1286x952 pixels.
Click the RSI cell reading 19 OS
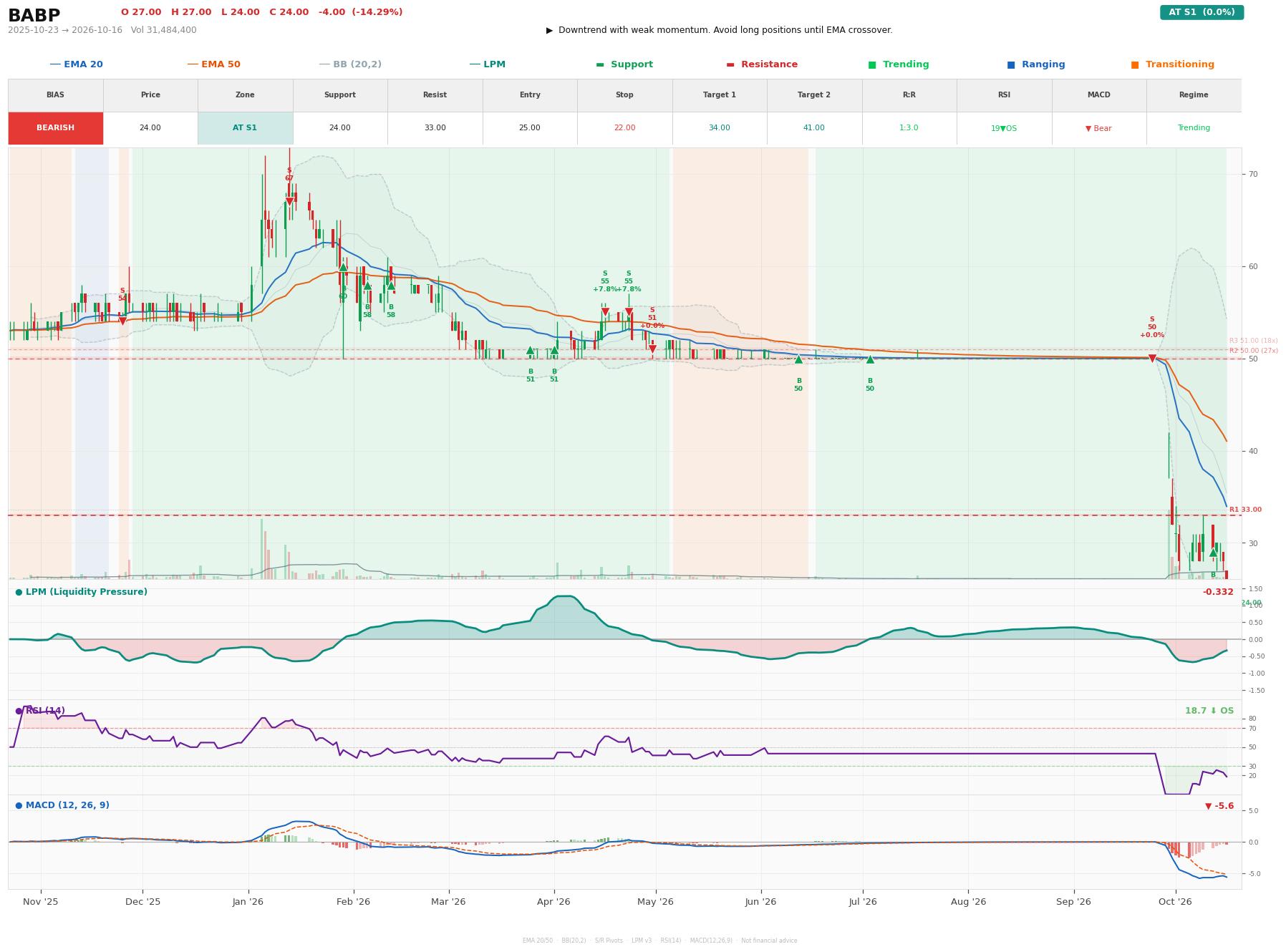tap(1004, 128)
